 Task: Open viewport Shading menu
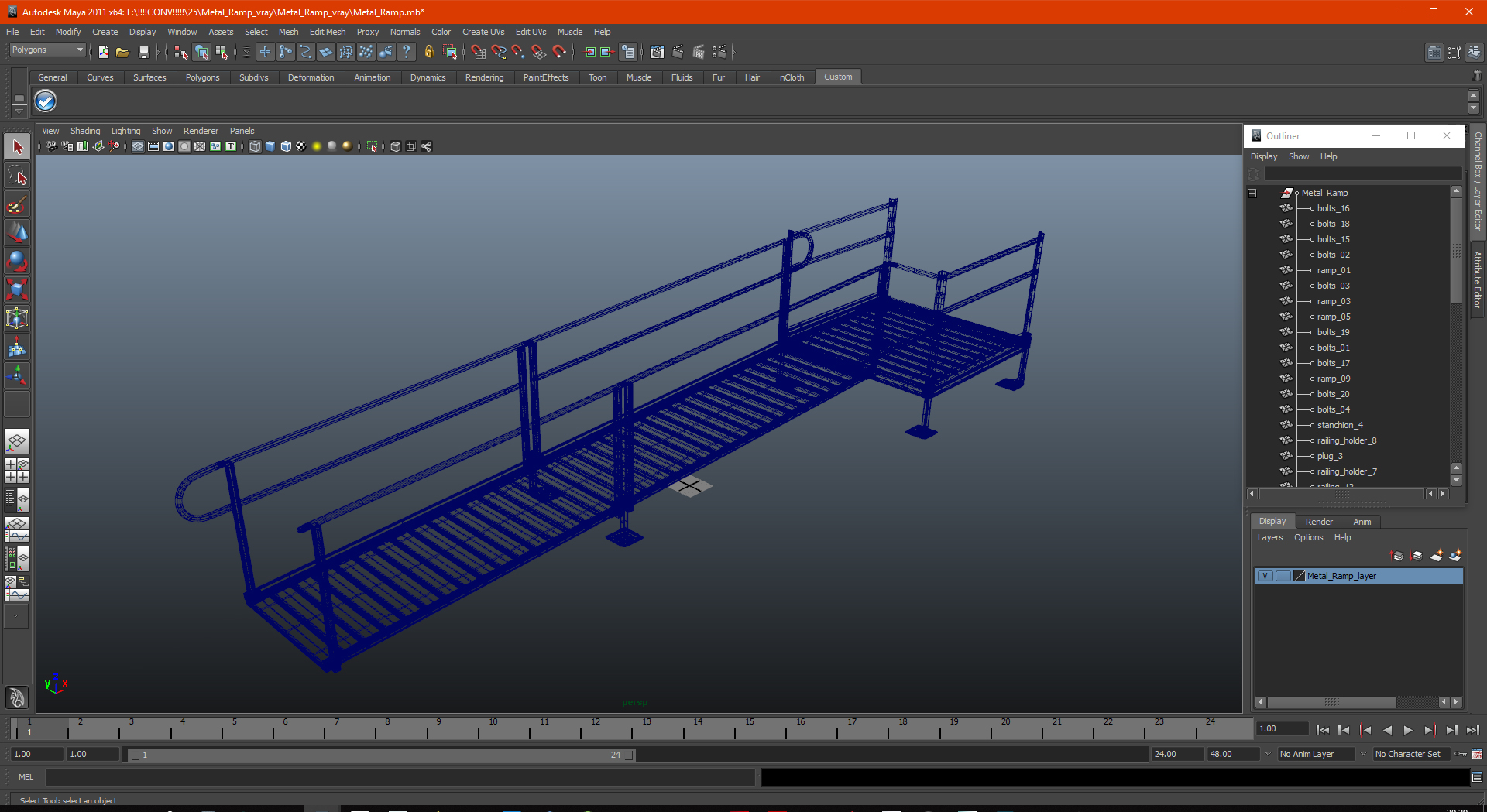tap(85, 131)
